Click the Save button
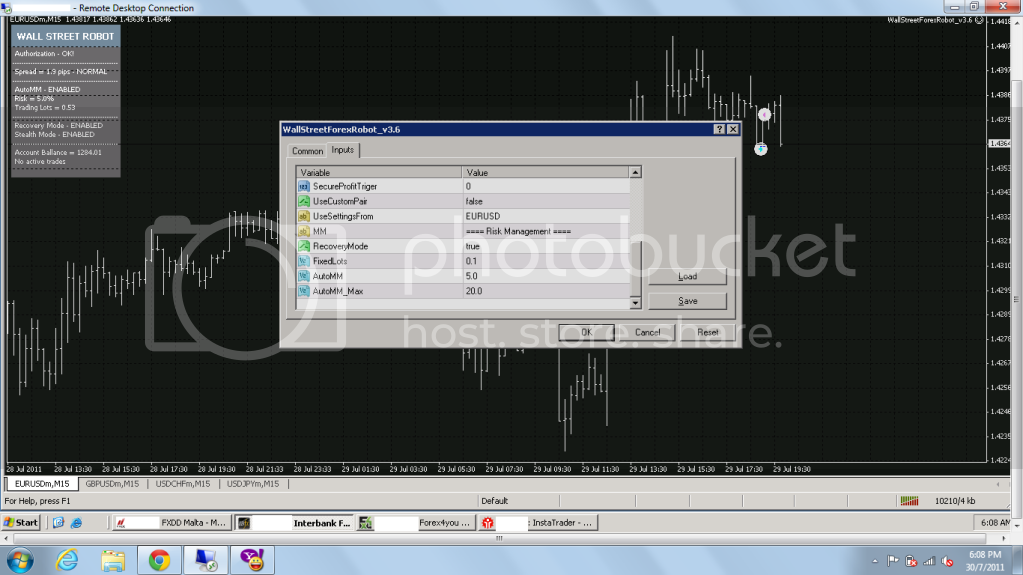 [x=688, y=301]
